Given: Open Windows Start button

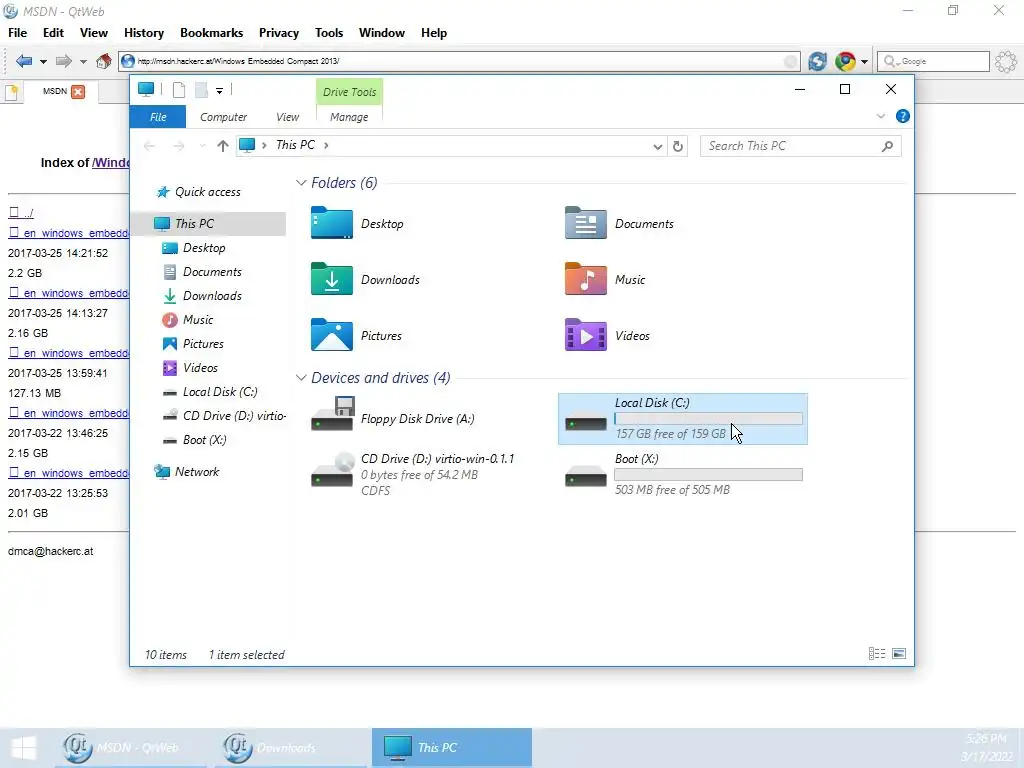Looking at the screenshot, I should click(x=24, y=748).
